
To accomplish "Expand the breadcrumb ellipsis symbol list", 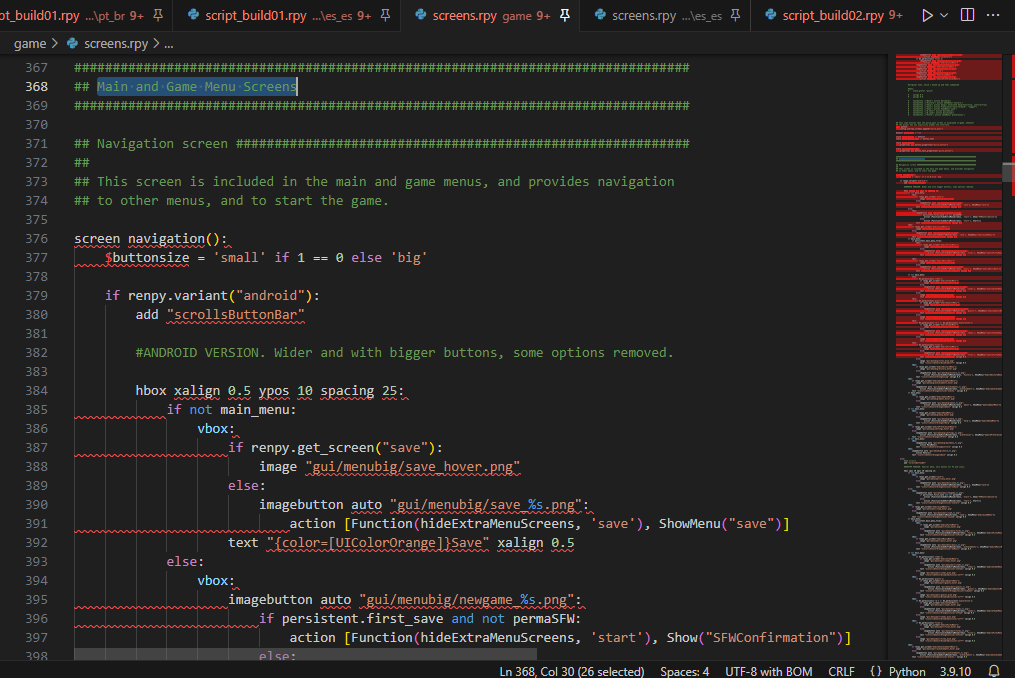I will click(x=168, y=44).
